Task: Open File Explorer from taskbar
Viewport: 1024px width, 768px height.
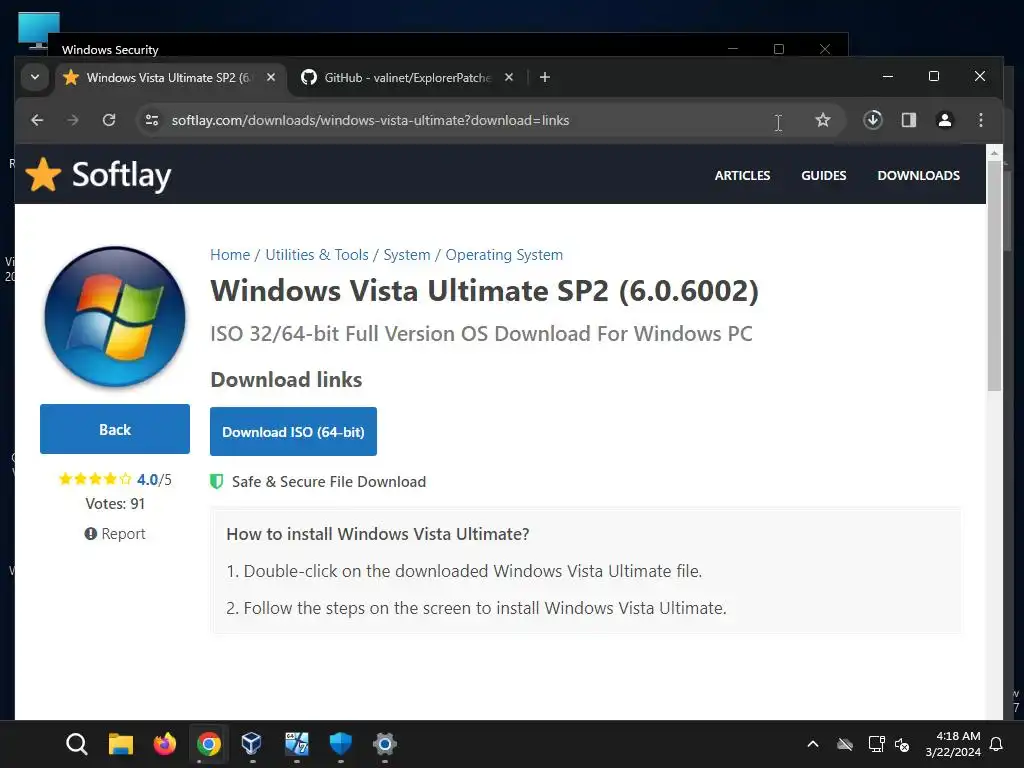Action: click(x=121, y=744)
